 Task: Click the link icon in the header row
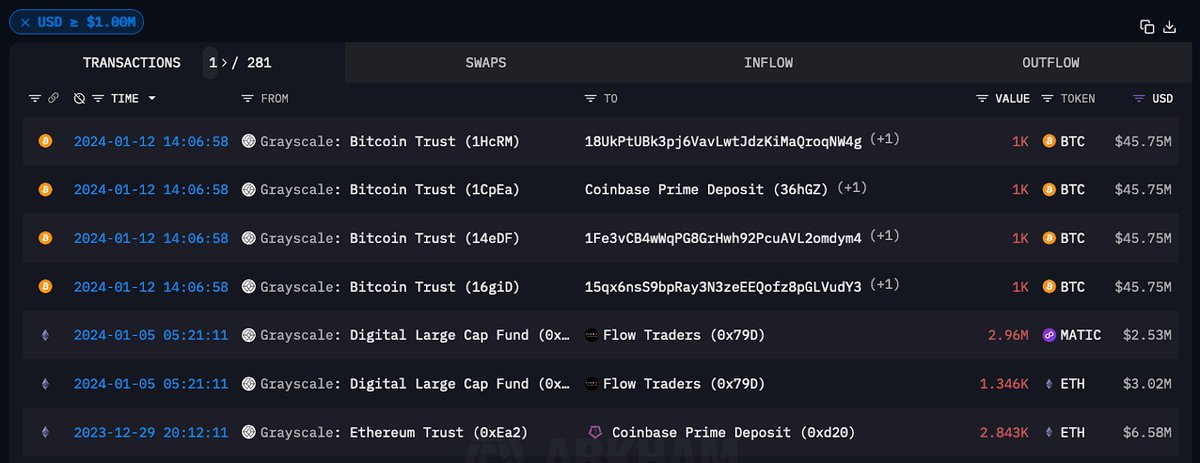pos(53,99)
